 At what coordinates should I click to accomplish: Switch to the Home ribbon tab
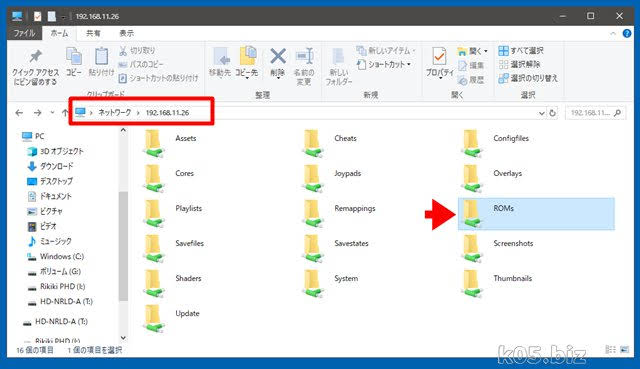coord(59,33)
